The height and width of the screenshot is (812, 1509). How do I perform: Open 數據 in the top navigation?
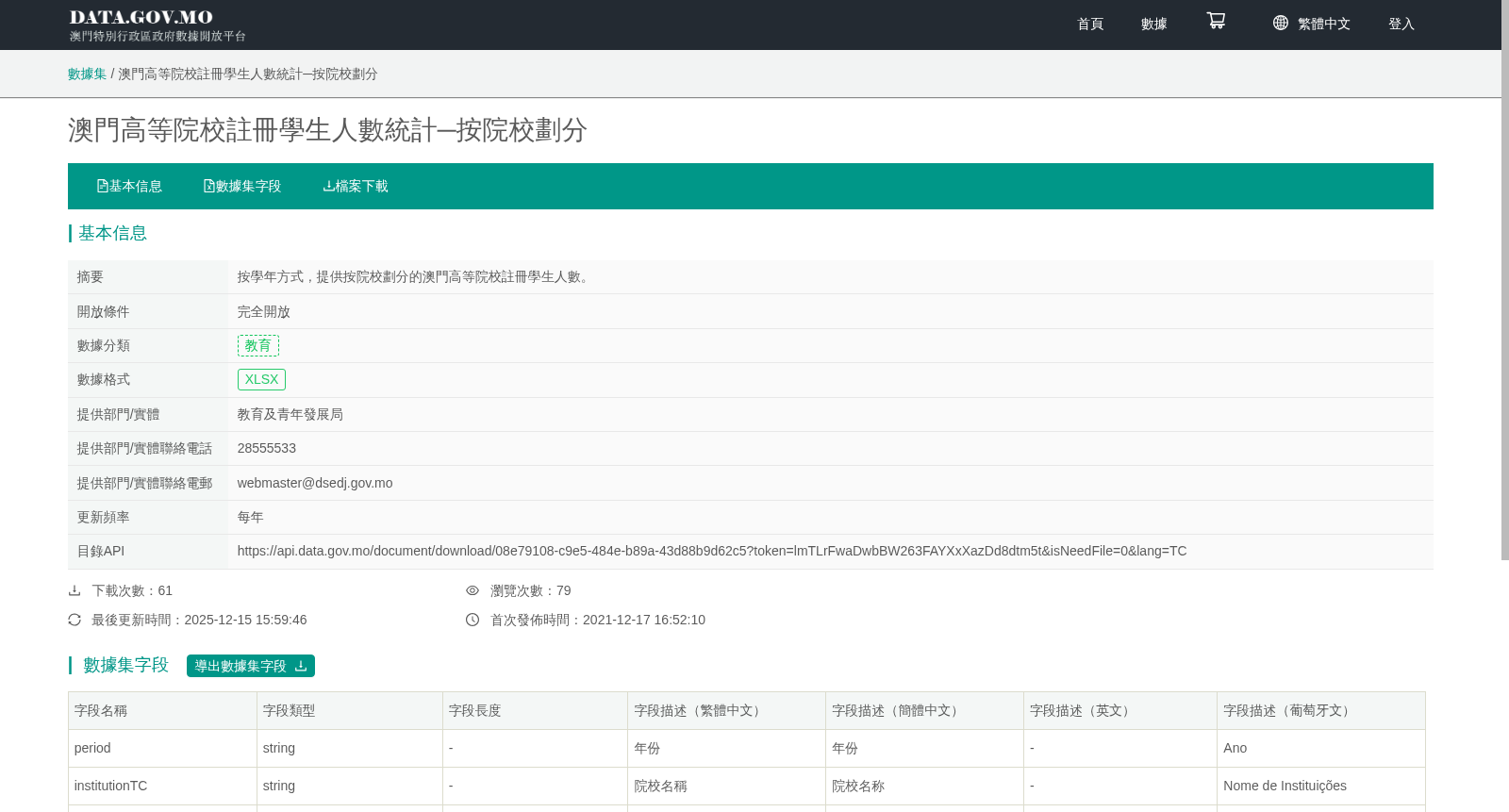point(1154,24)
